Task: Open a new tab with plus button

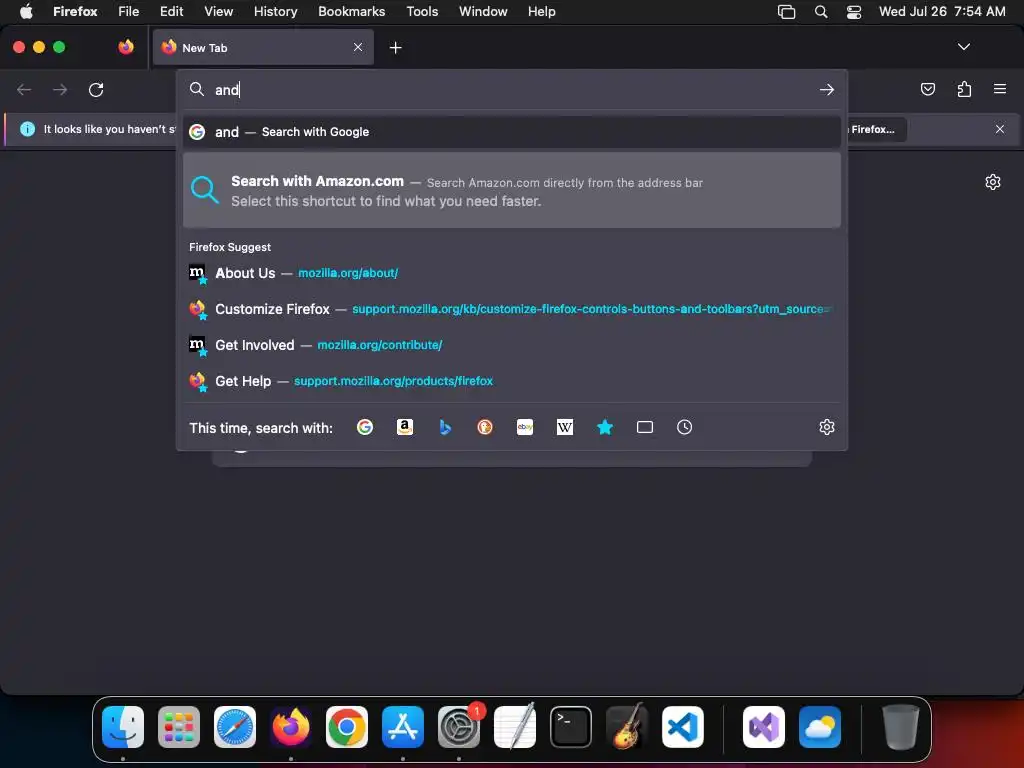Action: click(x=395, y=48)
